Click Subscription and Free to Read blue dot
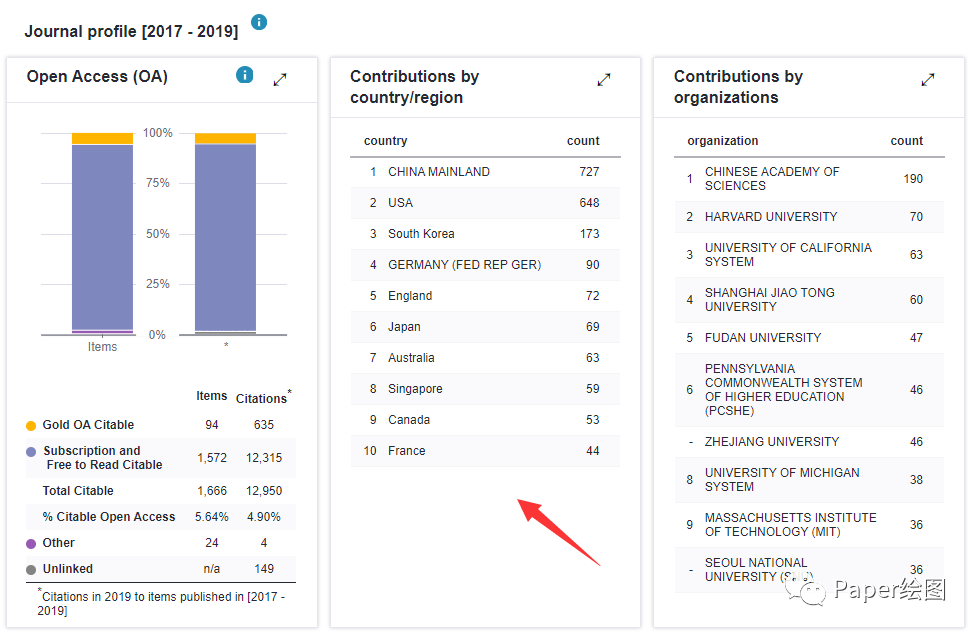Viewport: 978px width, 634px height. (31, 451)
